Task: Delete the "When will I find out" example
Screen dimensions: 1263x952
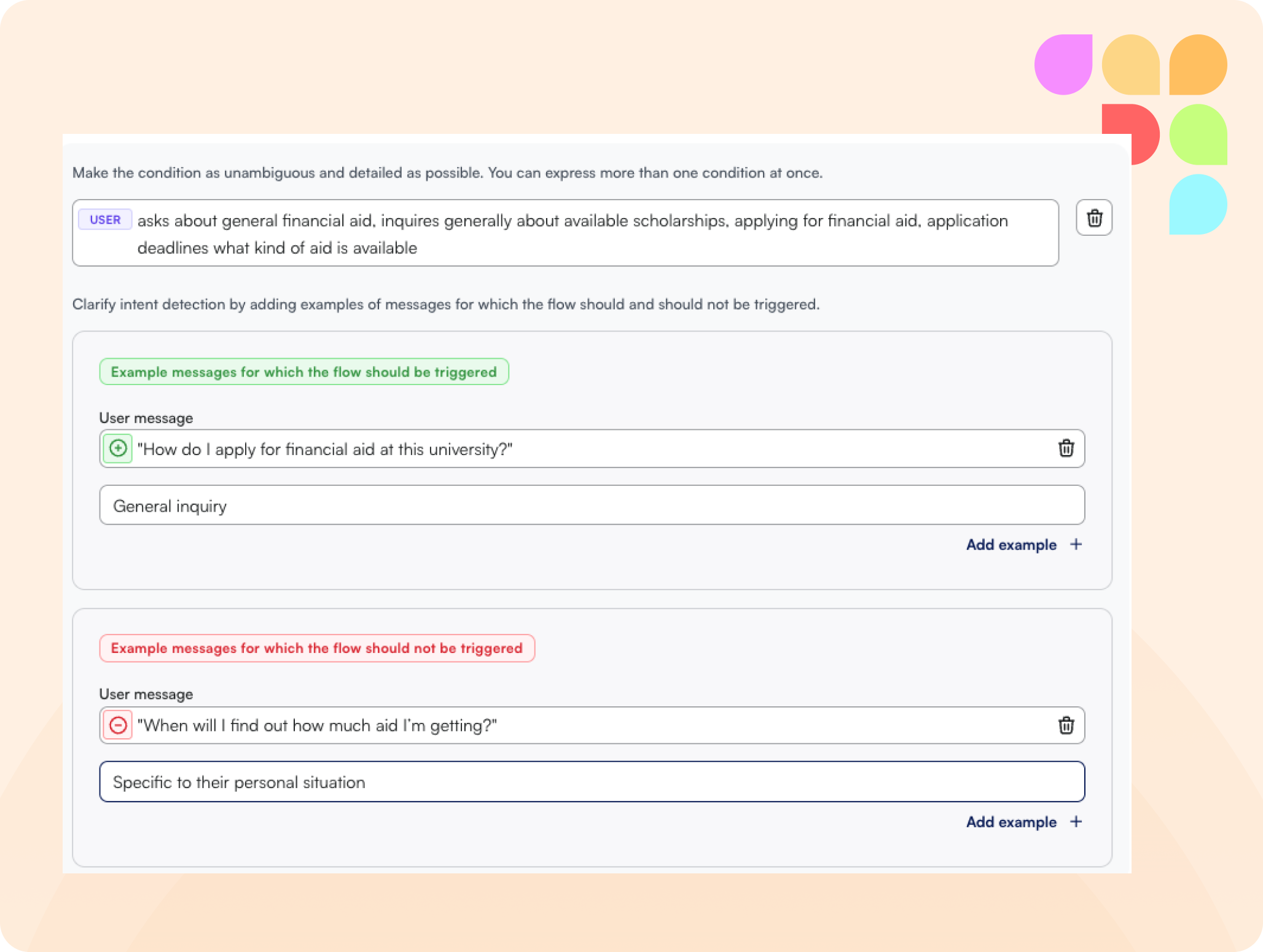Action: 1066,725
